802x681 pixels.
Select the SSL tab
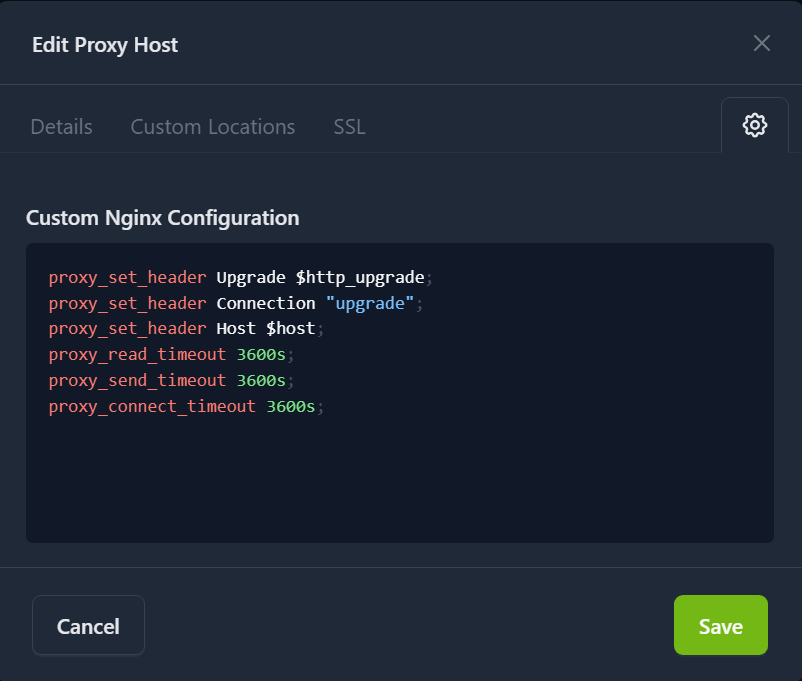point(349,127)
